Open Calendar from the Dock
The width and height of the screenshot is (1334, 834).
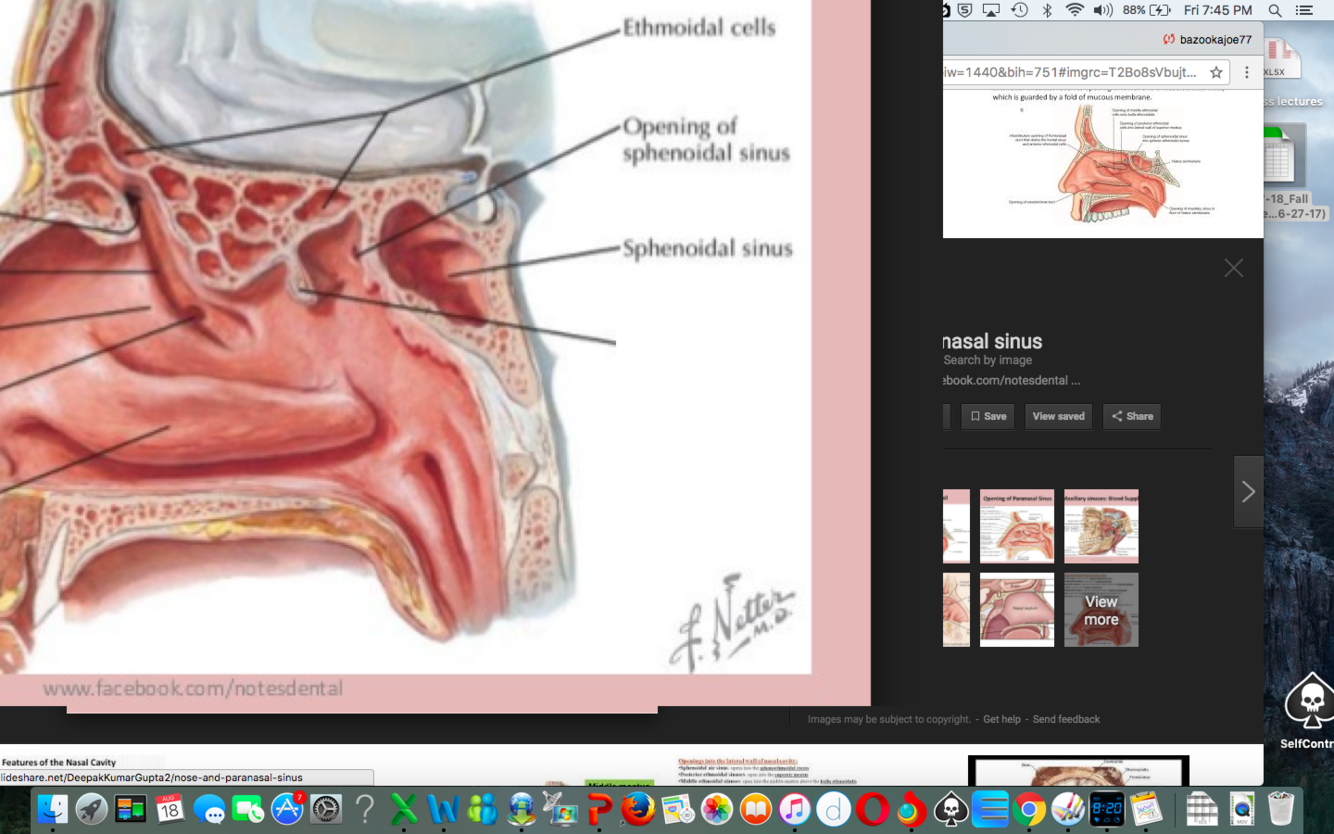[169, 808]
